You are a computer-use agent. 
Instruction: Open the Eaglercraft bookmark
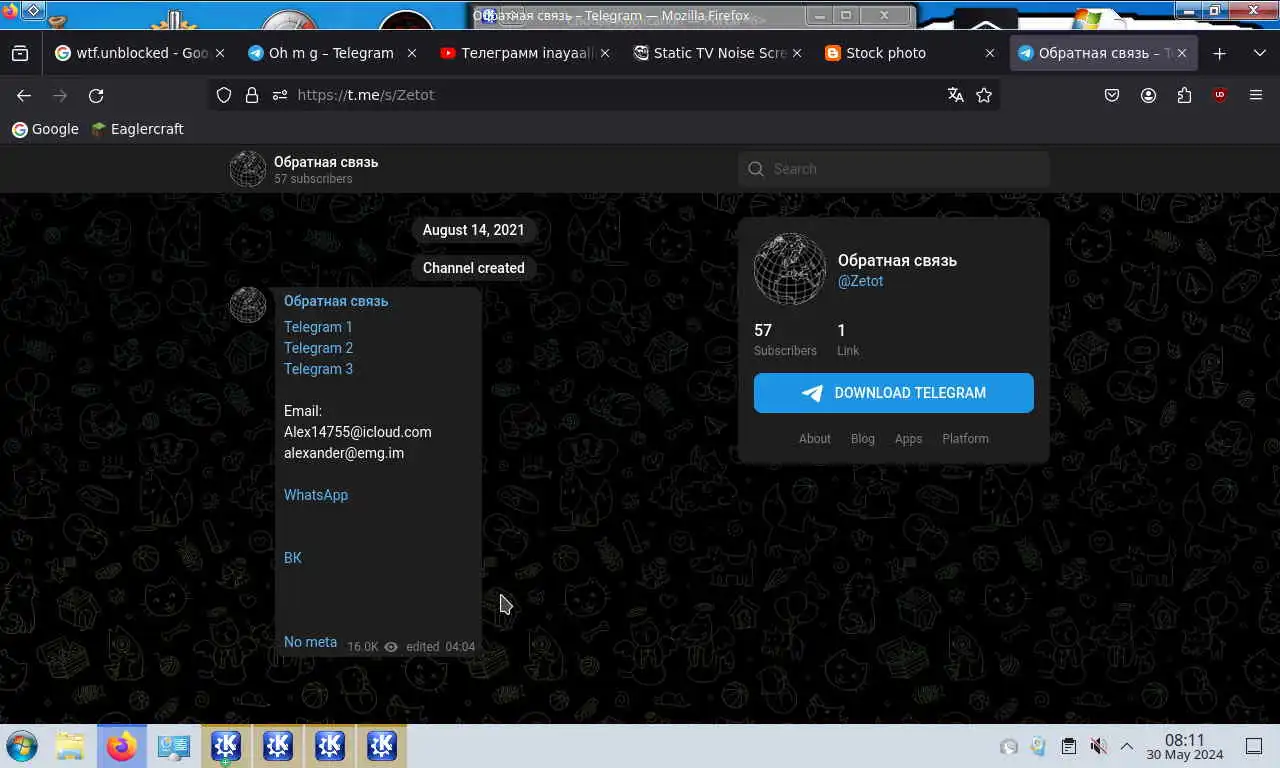click(x=137, y=129)
